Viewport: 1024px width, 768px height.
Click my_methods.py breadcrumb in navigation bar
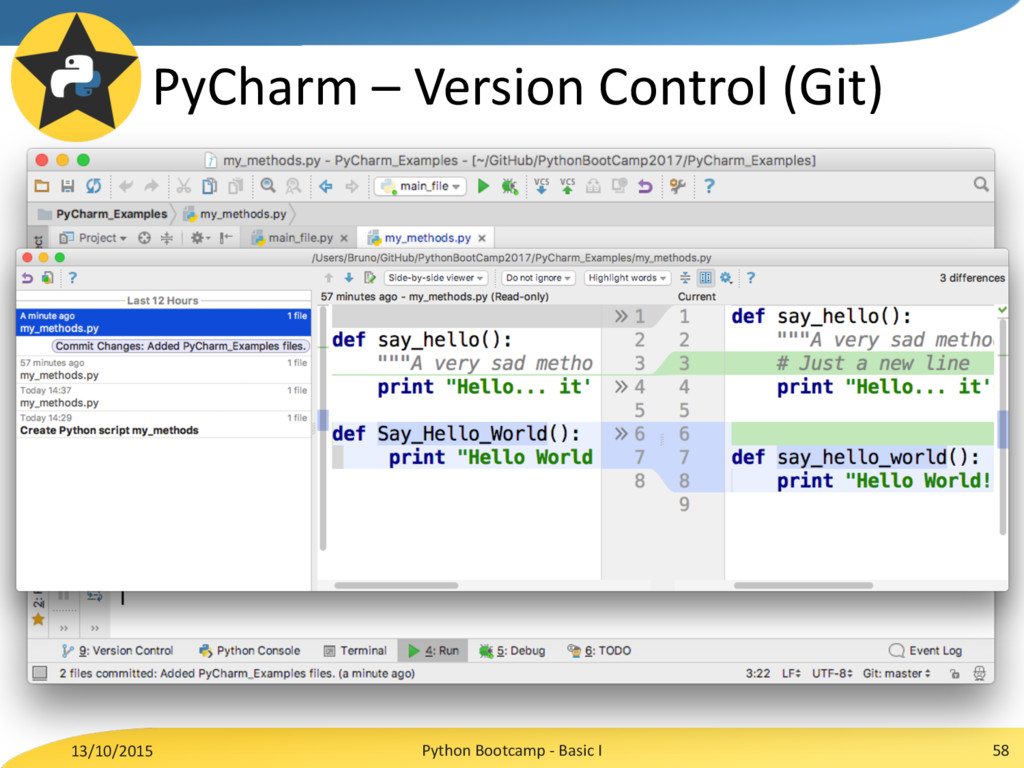point(235,214)
